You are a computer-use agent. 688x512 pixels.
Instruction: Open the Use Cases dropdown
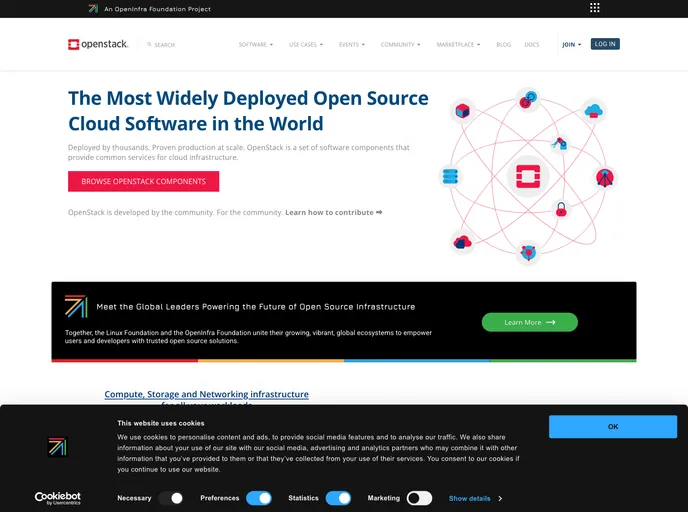(305, 45)
